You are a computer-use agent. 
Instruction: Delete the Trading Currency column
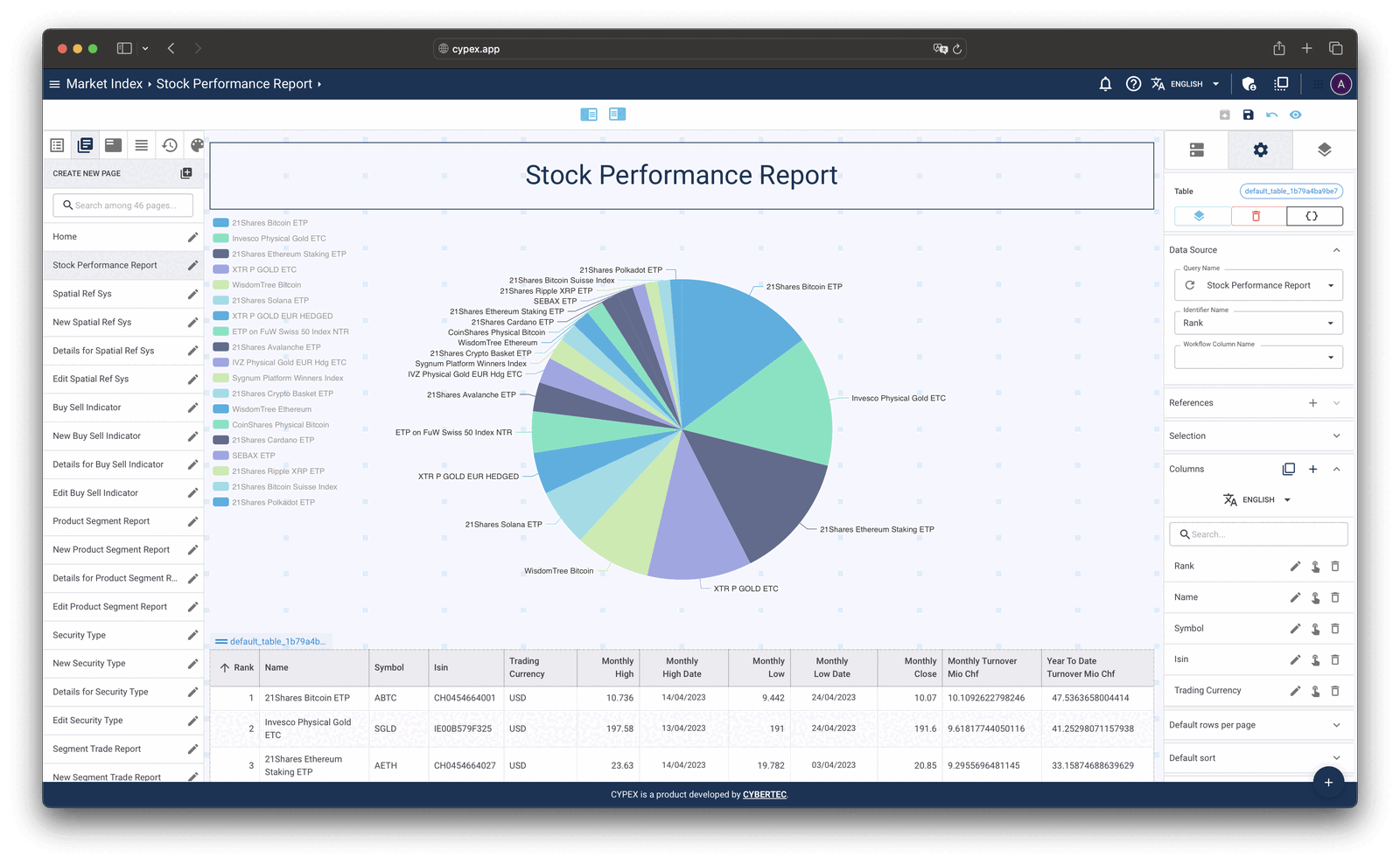tap(1335, 691)
